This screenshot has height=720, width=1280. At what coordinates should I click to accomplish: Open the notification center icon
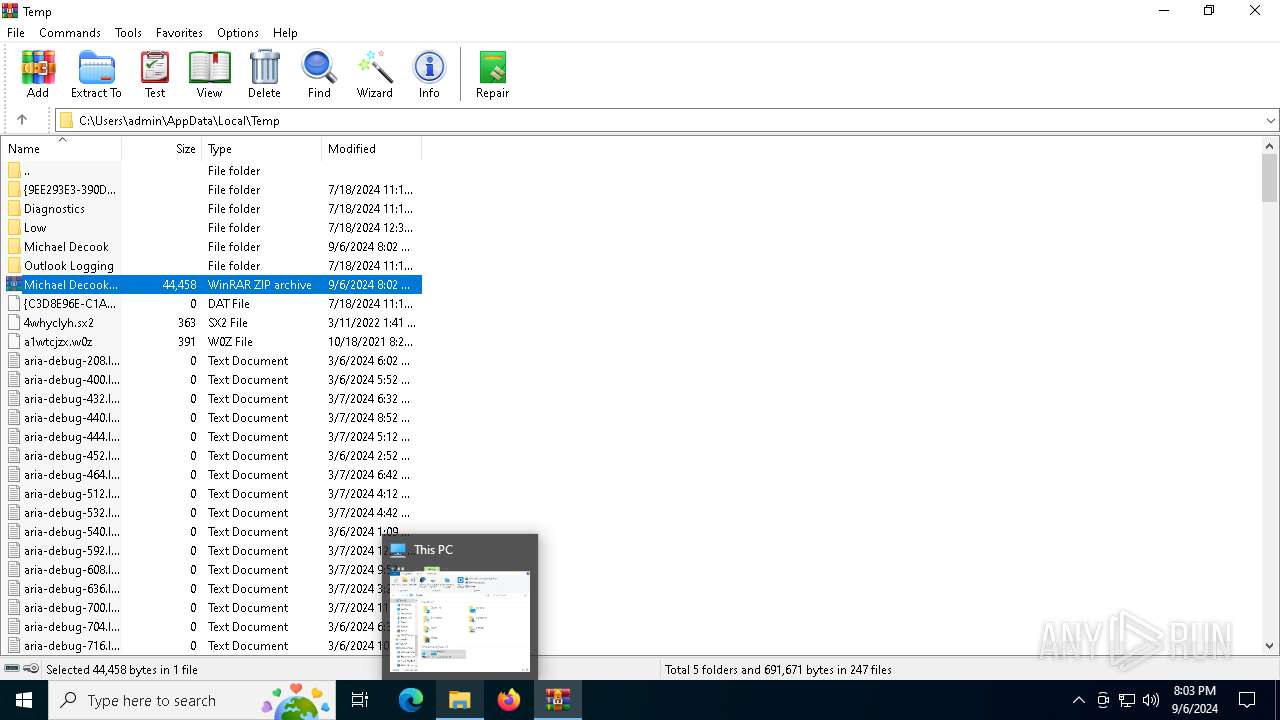pos(1247,700)
